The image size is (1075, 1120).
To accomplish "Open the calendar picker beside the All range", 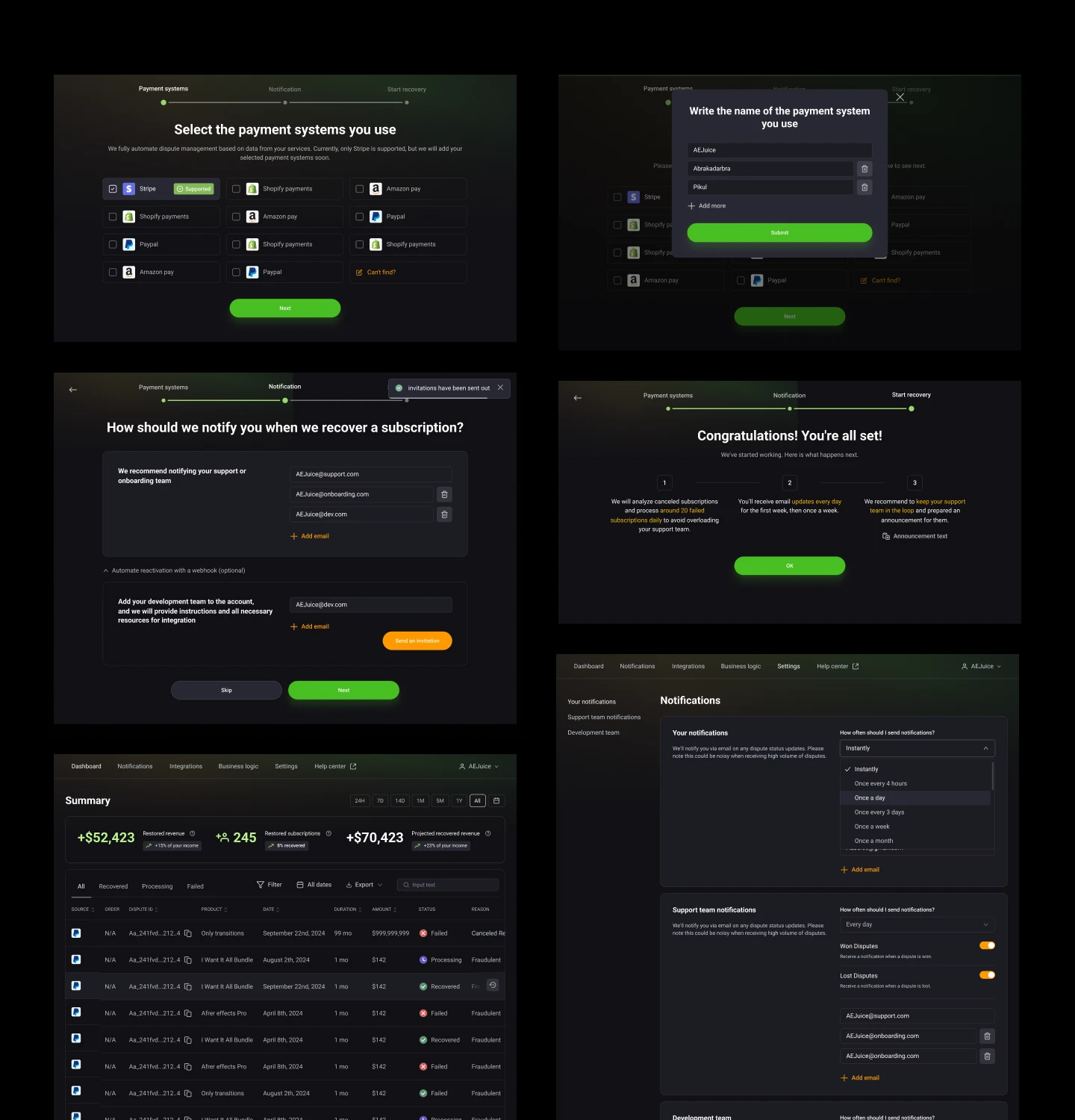I will click(496, 800).
